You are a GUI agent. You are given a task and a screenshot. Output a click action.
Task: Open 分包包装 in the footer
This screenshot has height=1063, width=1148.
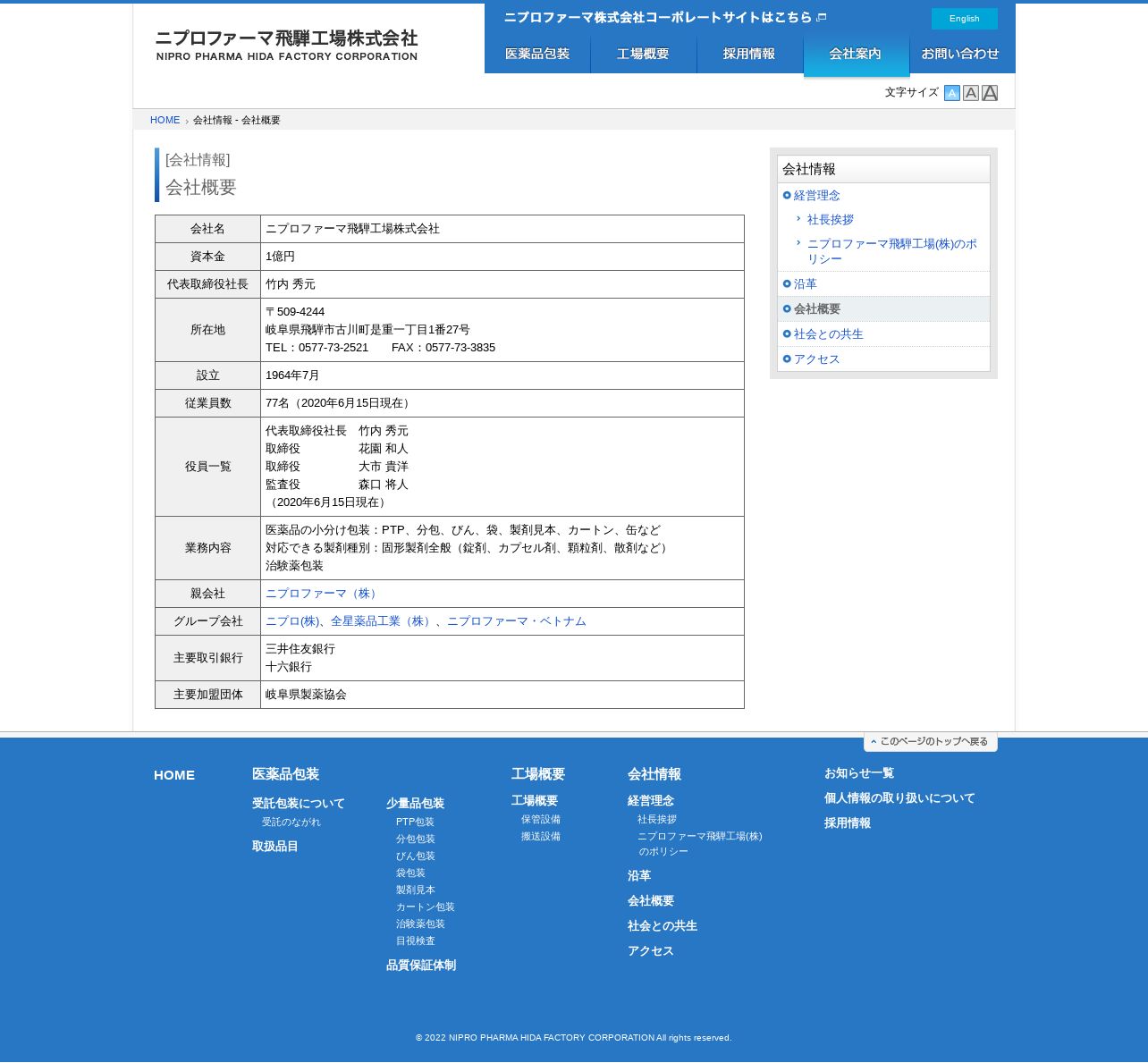416,839
